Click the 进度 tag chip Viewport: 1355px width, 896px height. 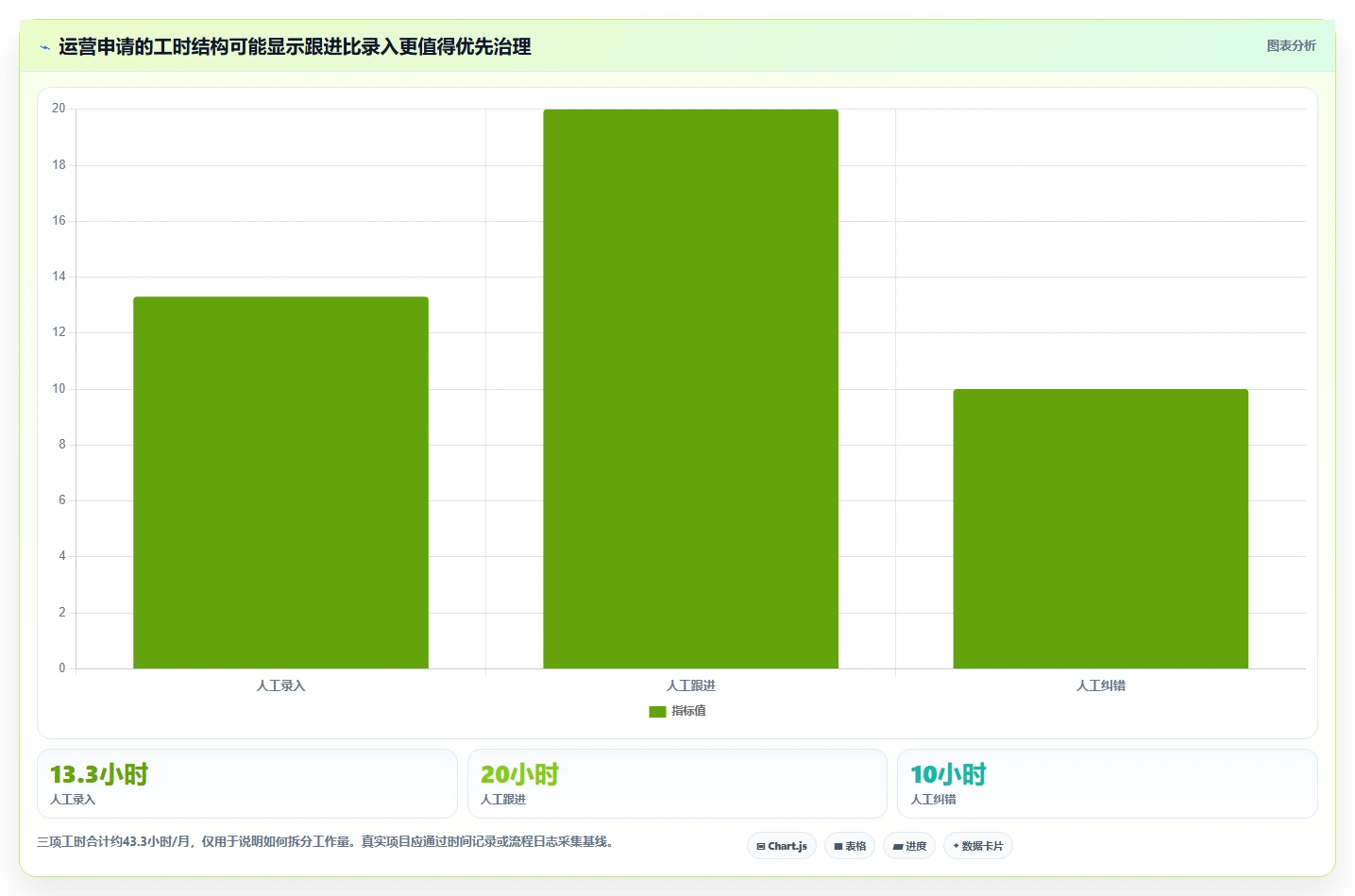click(909, 846)
